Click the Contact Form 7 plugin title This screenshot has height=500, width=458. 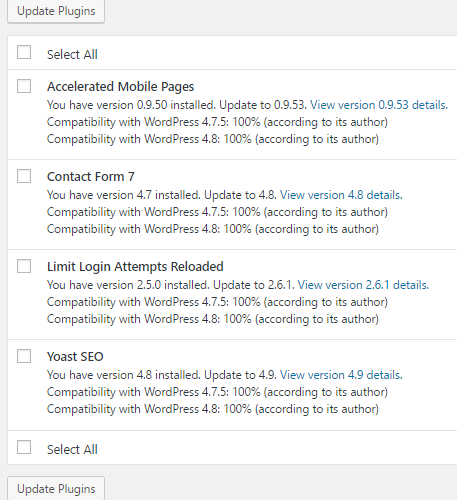[91, 177]
